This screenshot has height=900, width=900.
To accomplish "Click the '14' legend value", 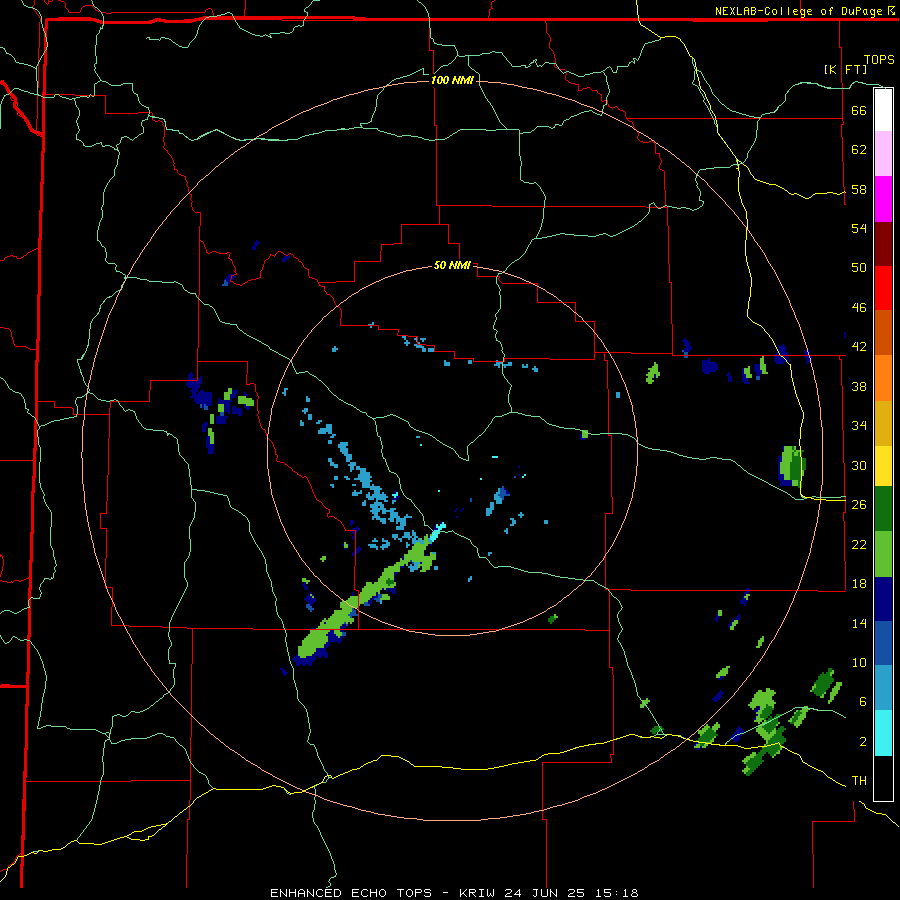I will click(x=859, y=623).
